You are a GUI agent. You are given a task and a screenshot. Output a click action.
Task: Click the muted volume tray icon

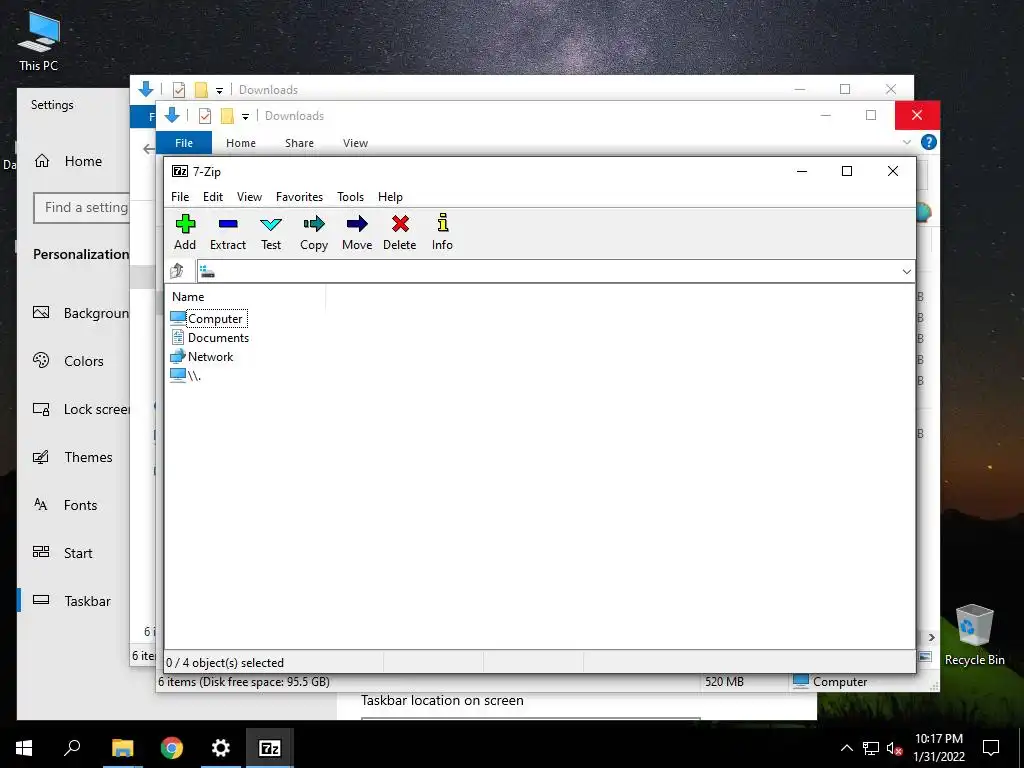895,748
